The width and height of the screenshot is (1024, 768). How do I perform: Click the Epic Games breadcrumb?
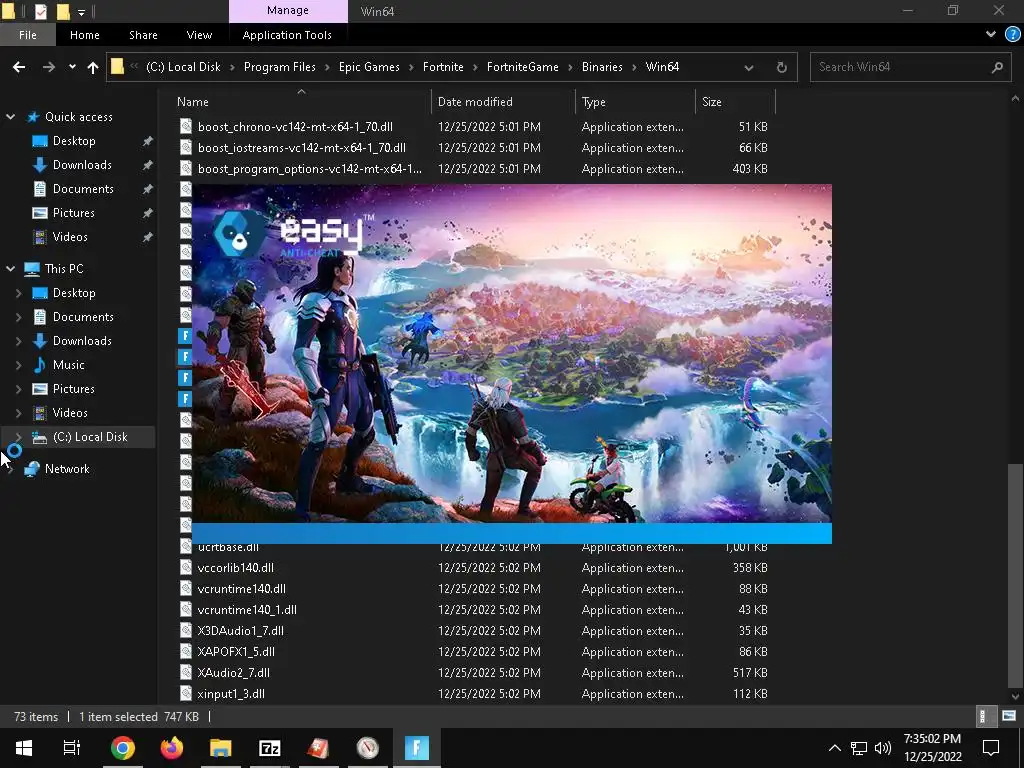(x=369, y=67)
